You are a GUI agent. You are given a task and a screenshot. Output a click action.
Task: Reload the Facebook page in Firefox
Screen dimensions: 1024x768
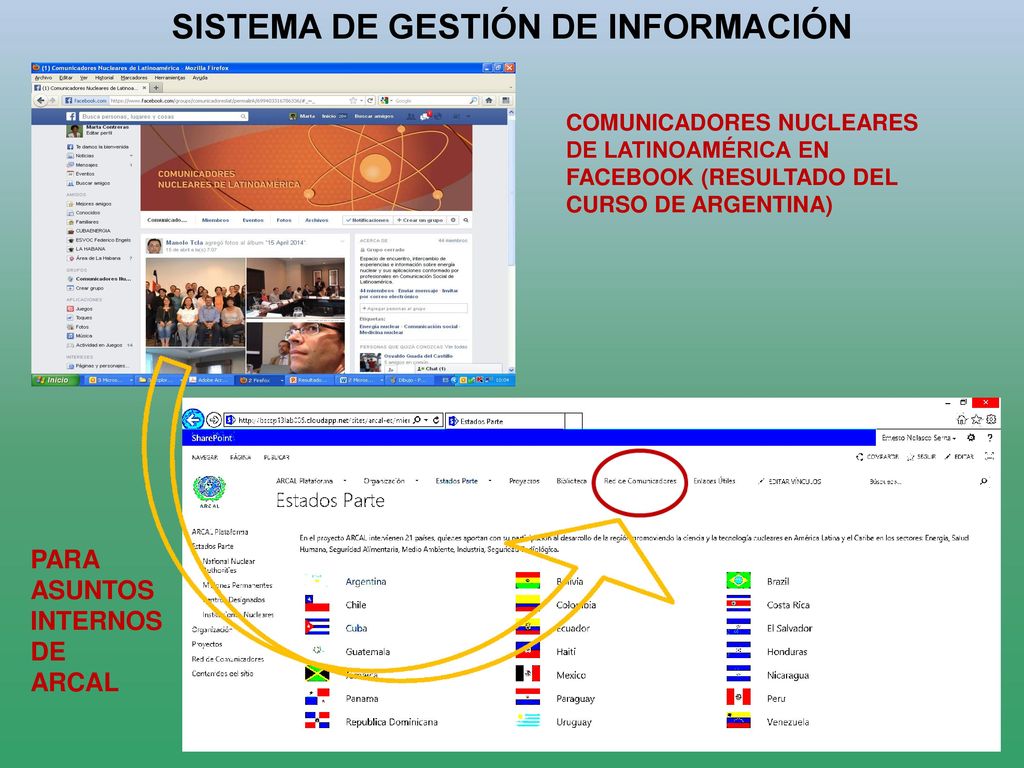tap(370, 101)
